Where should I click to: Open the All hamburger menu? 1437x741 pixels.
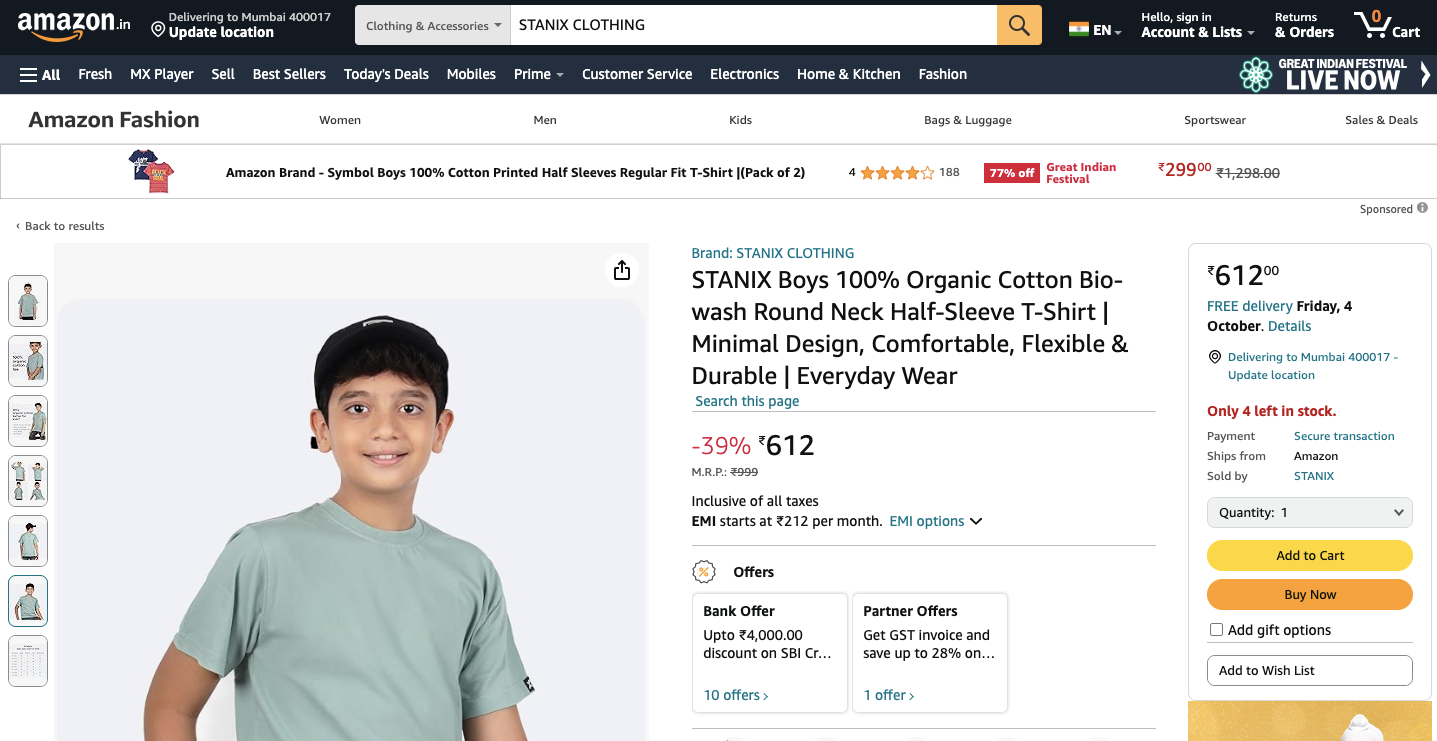(40, 74)
